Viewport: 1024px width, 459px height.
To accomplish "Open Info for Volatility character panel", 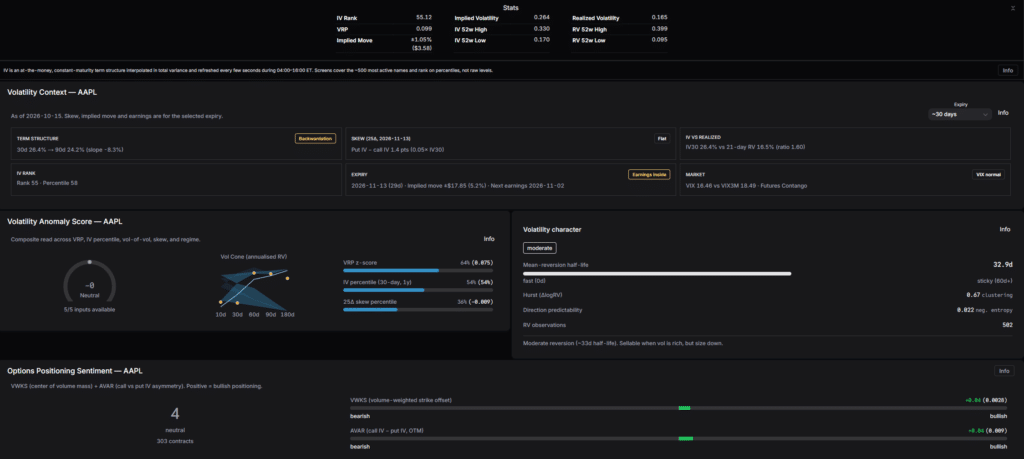I will (1004, 229).
